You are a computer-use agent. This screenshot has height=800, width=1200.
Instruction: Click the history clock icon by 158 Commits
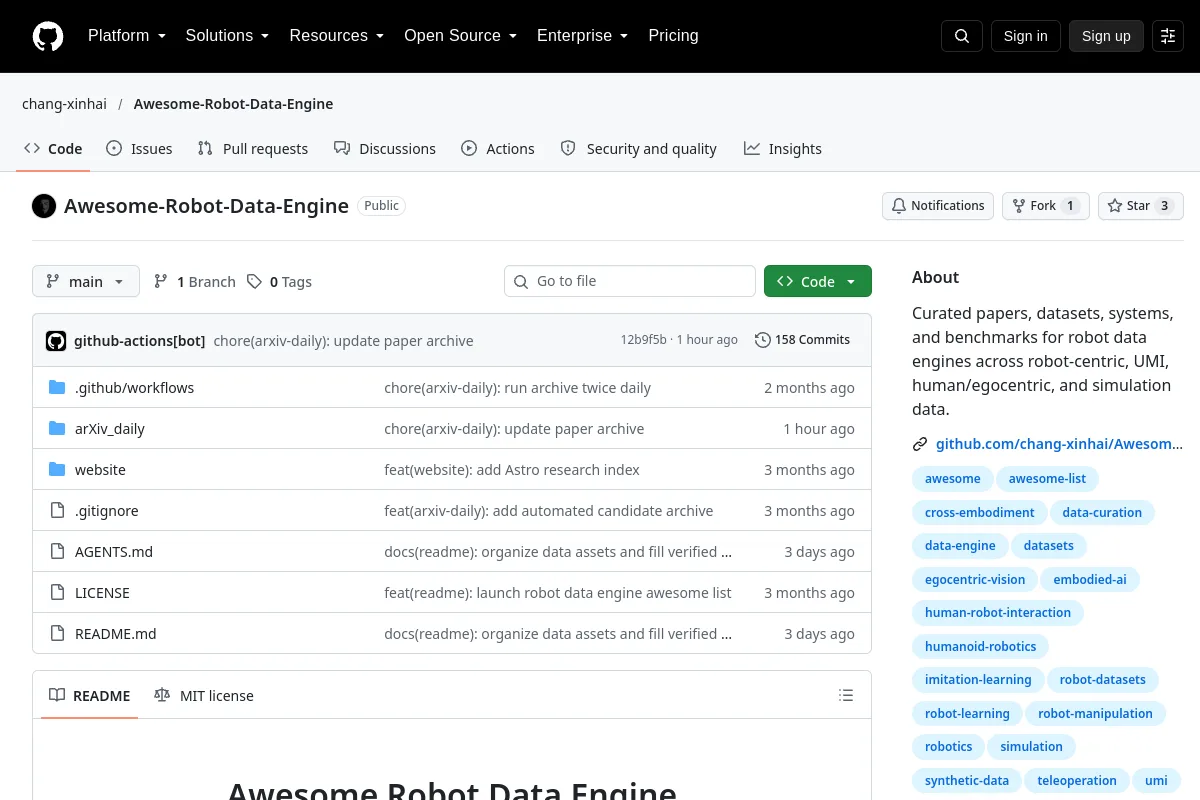click(x=763, y=340)
